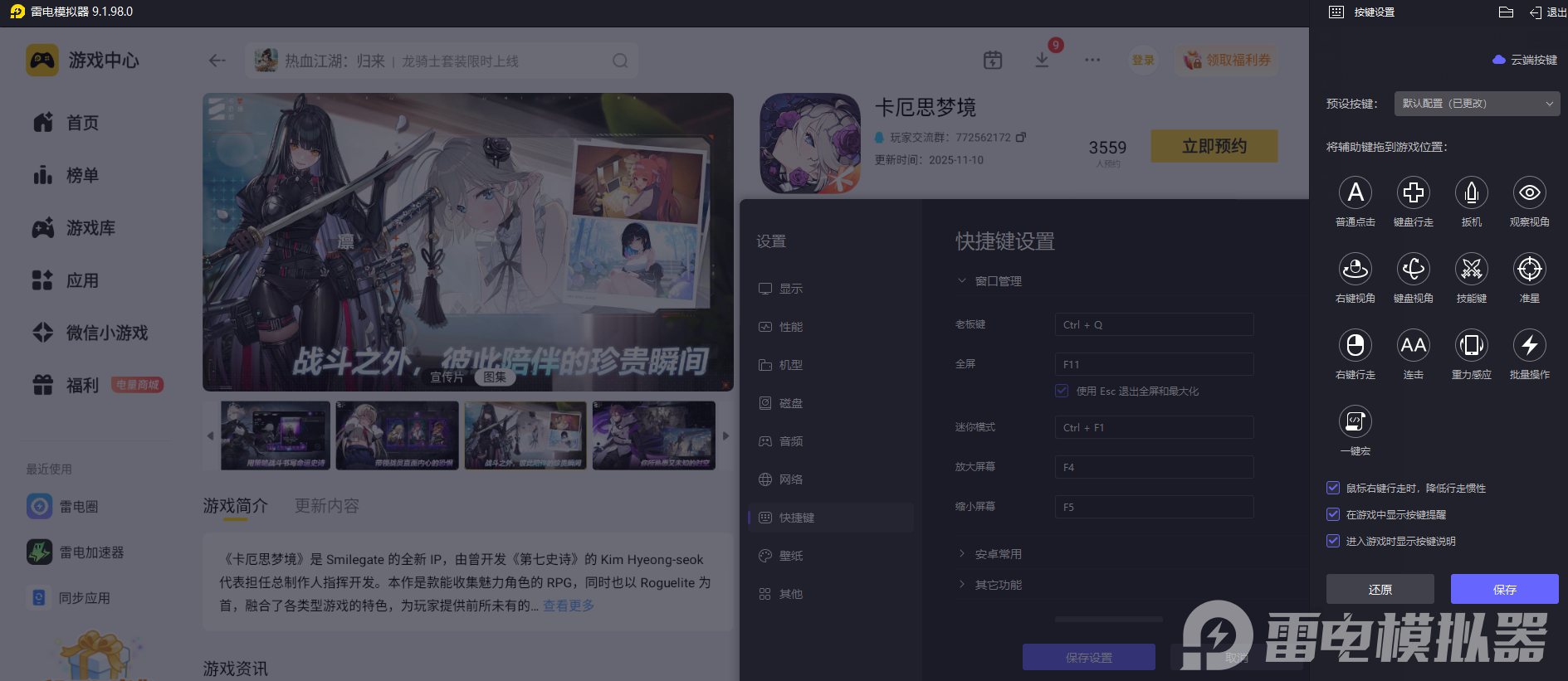Image resolution: width=1568 pixels, height=681 pixels.
Task: Open 磁盘 settings category
Action: coord(831,403)
